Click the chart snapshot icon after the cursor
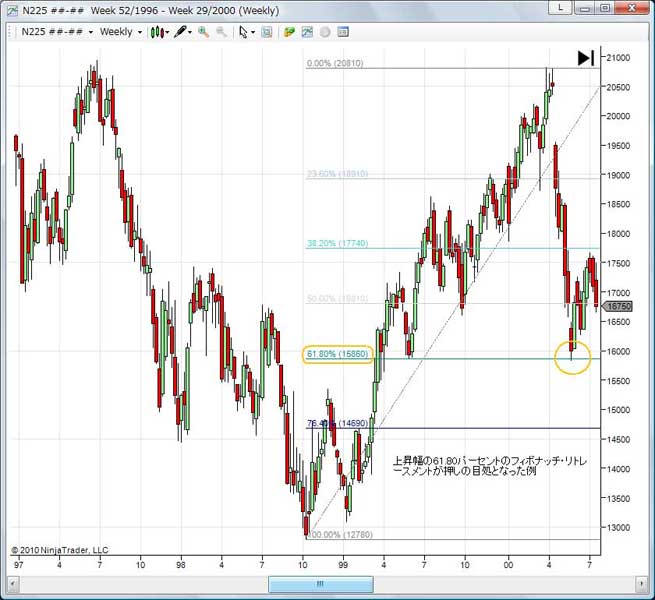The height and width of the screenshot is (600, 655). coord(266,32)
